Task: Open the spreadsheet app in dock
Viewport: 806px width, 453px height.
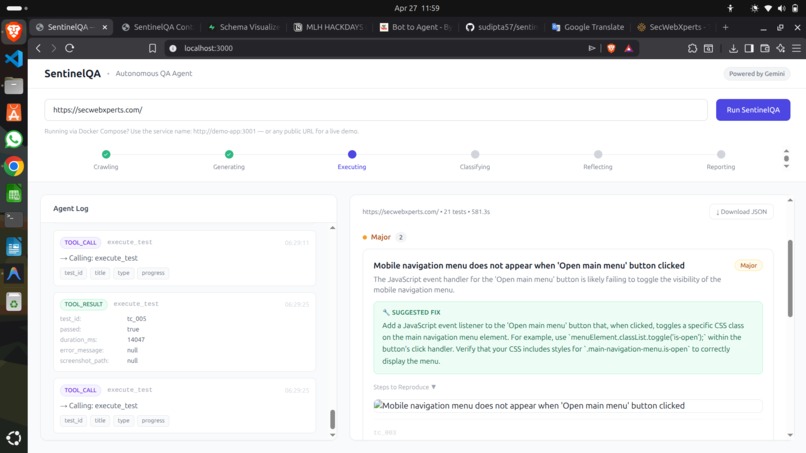Action: coord(14,194)
